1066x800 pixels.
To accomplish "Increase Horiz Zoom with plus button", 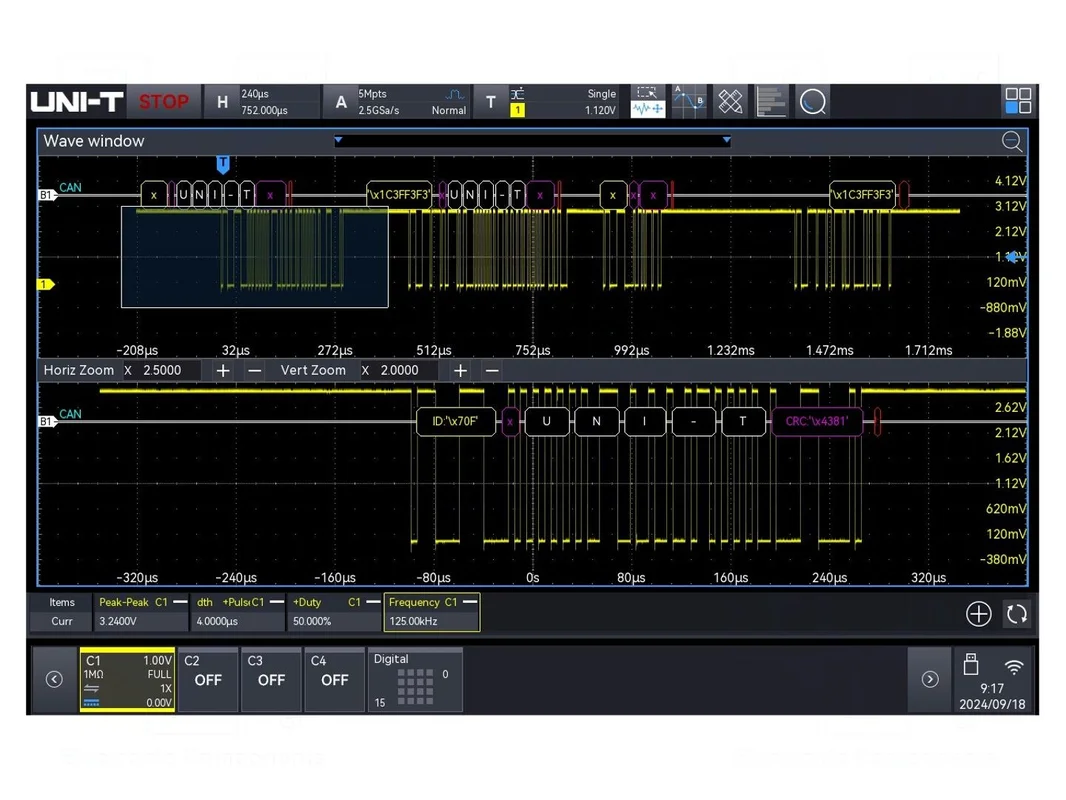I will (222, 370).
